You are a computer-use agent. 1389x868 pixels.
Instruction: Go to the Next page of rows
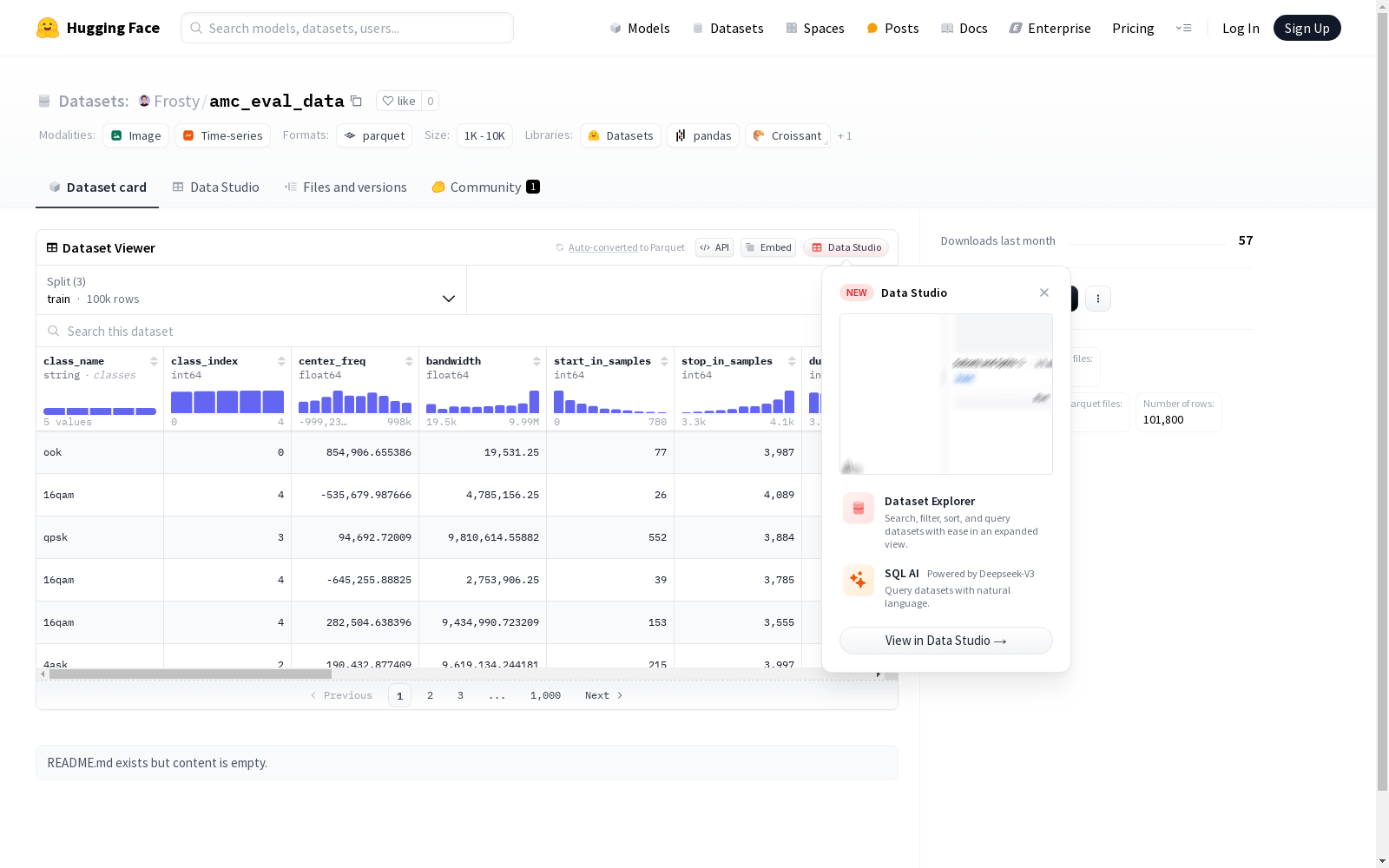pos(604,695)
